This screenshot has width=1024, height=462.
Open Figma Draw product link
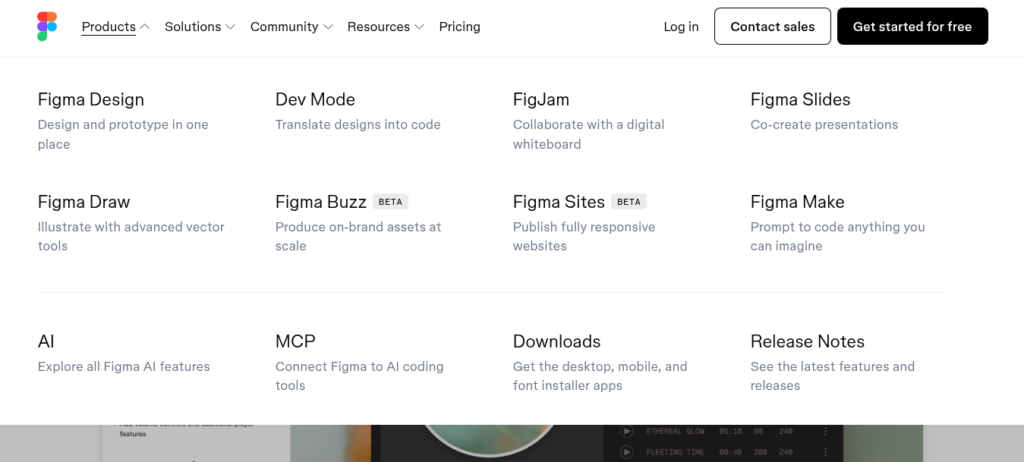(84, 202)
